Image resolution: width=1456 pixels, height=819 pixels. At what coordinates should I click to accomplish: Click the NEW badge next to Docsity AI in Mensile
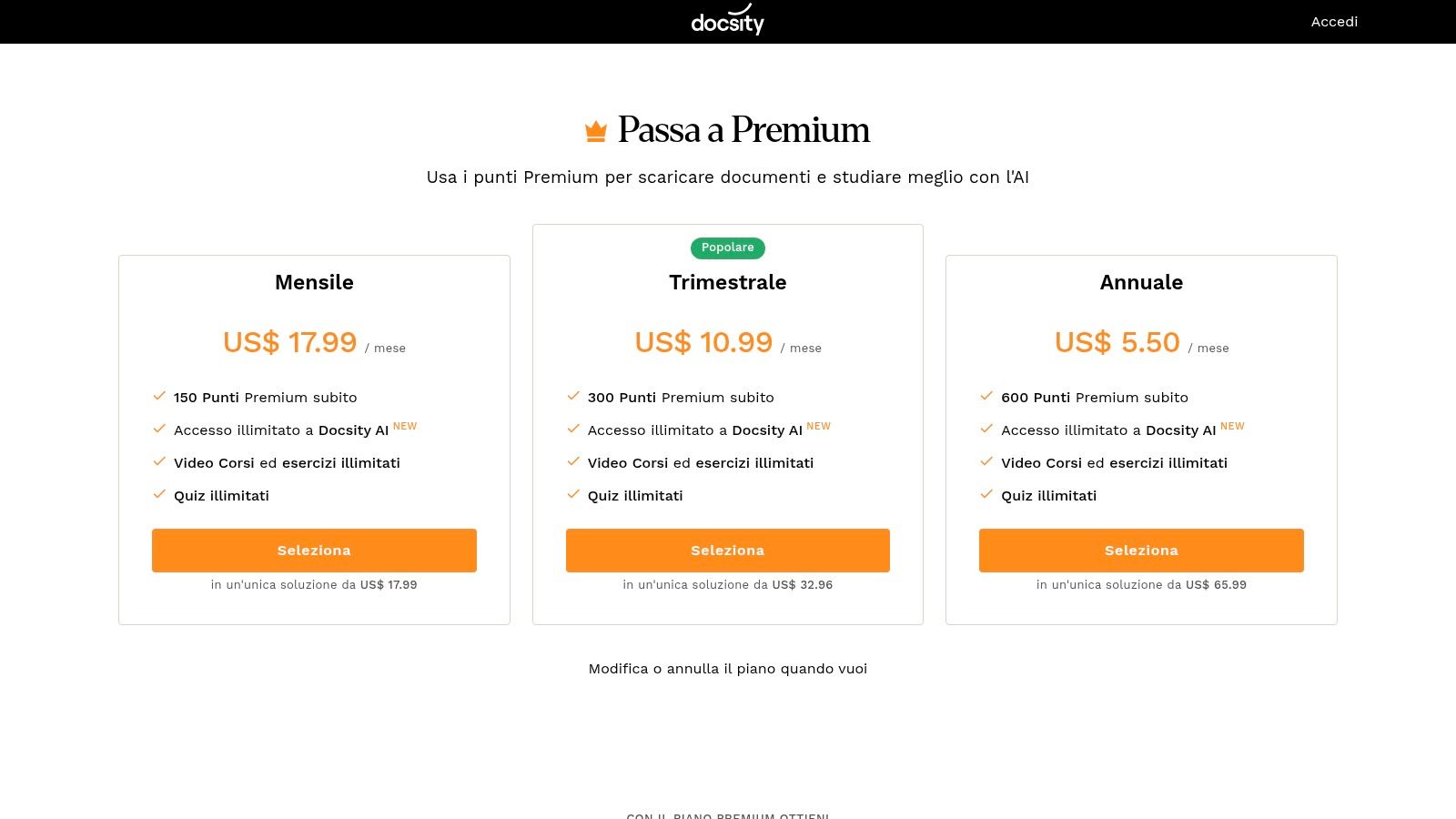pyautogui.click(x=404, y=426)
